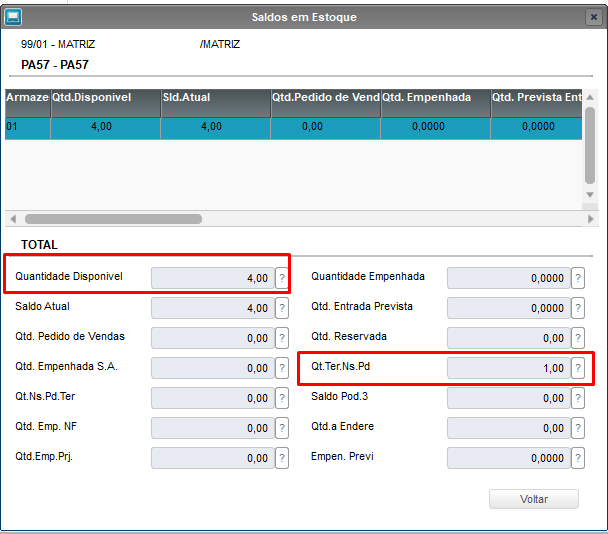This screenshot has width=608, height=534.
Task: Click Qtd. Prevista Ent column header
Action: tap(537, 103)
